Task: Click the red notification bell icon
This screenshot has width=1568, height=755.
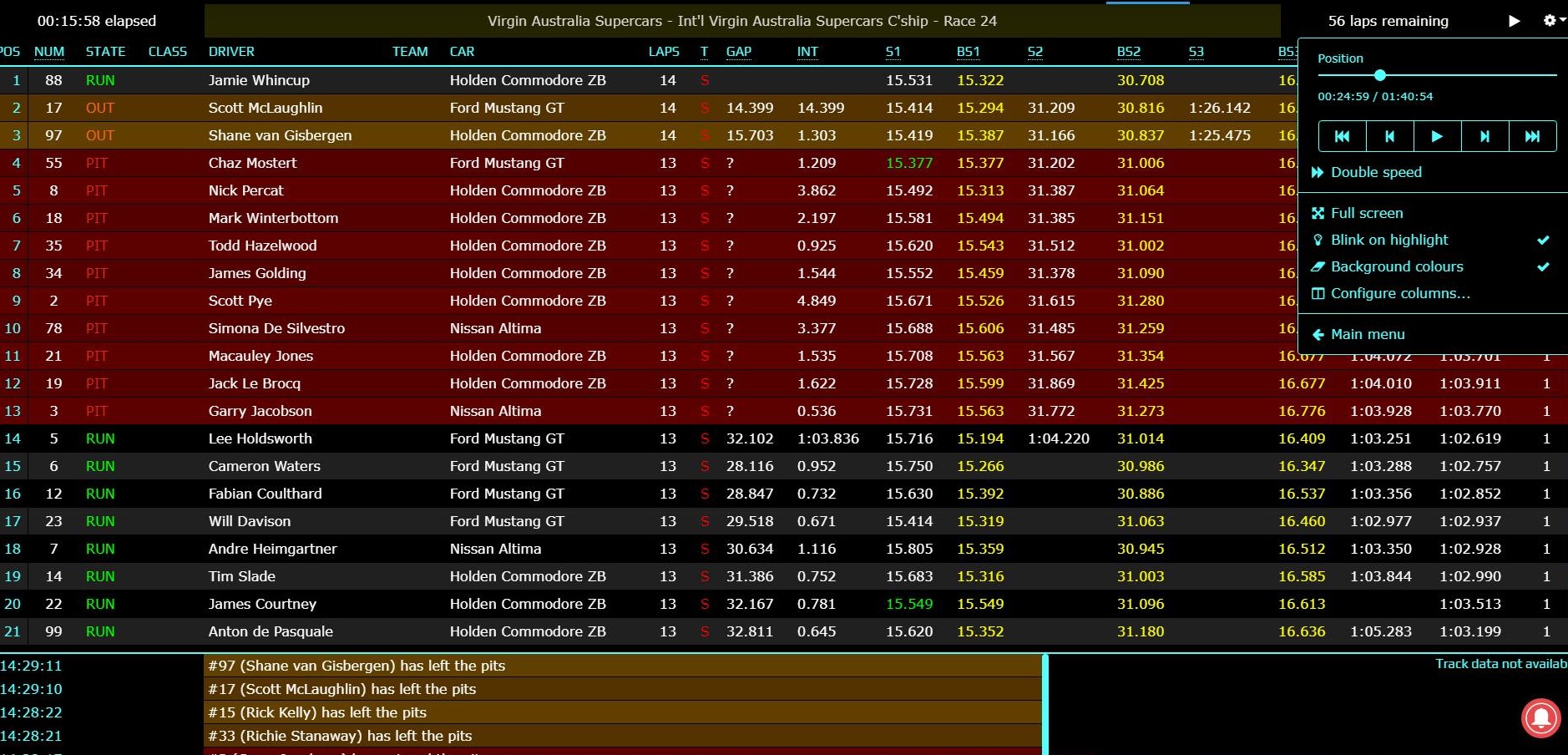Action: point(1541,718)
